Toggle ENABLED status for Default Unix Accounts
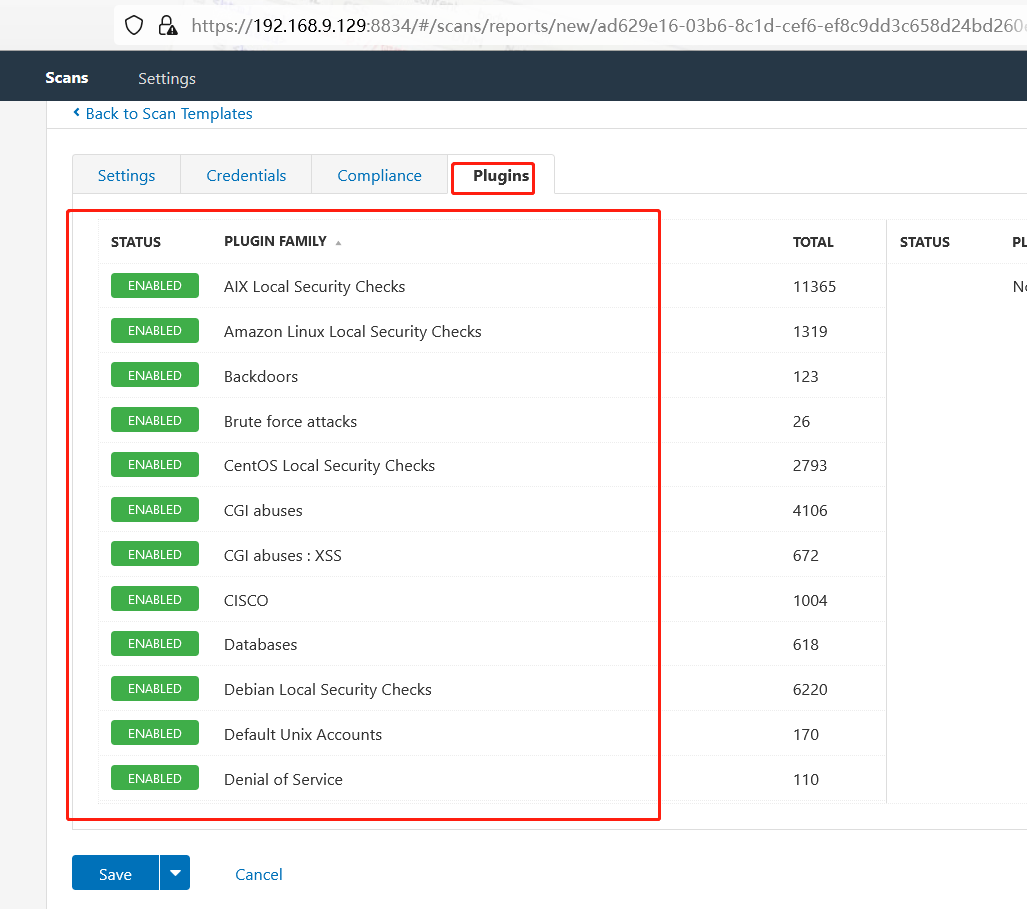This screenshot has height=909, width=1027. (x=155, y=733)
